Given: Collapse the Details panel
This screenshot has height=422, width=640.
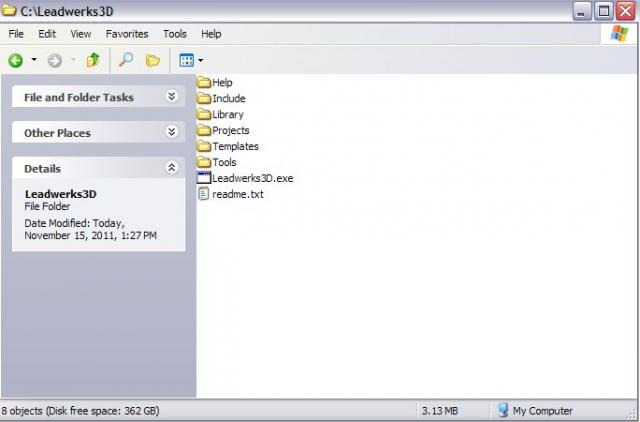Looking at the screenshot, I should coord(171,168).
